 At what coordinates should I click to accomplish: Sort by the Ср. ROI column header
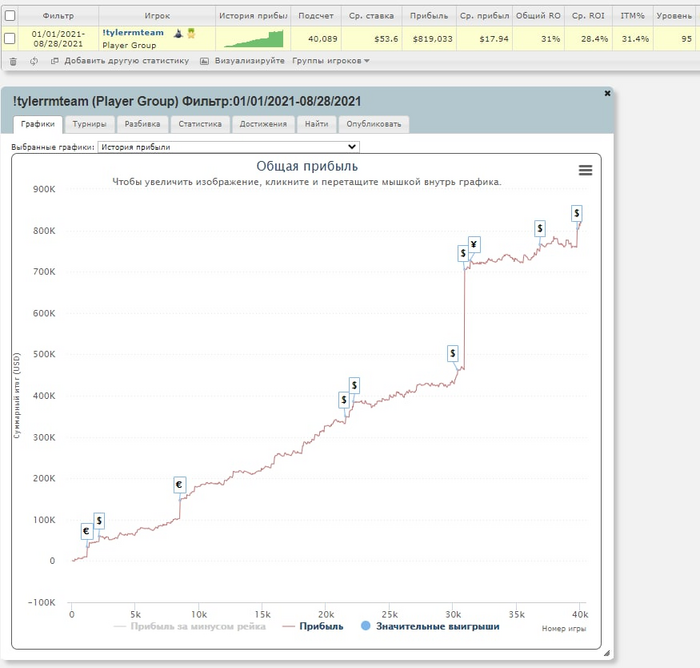[588, 16]
